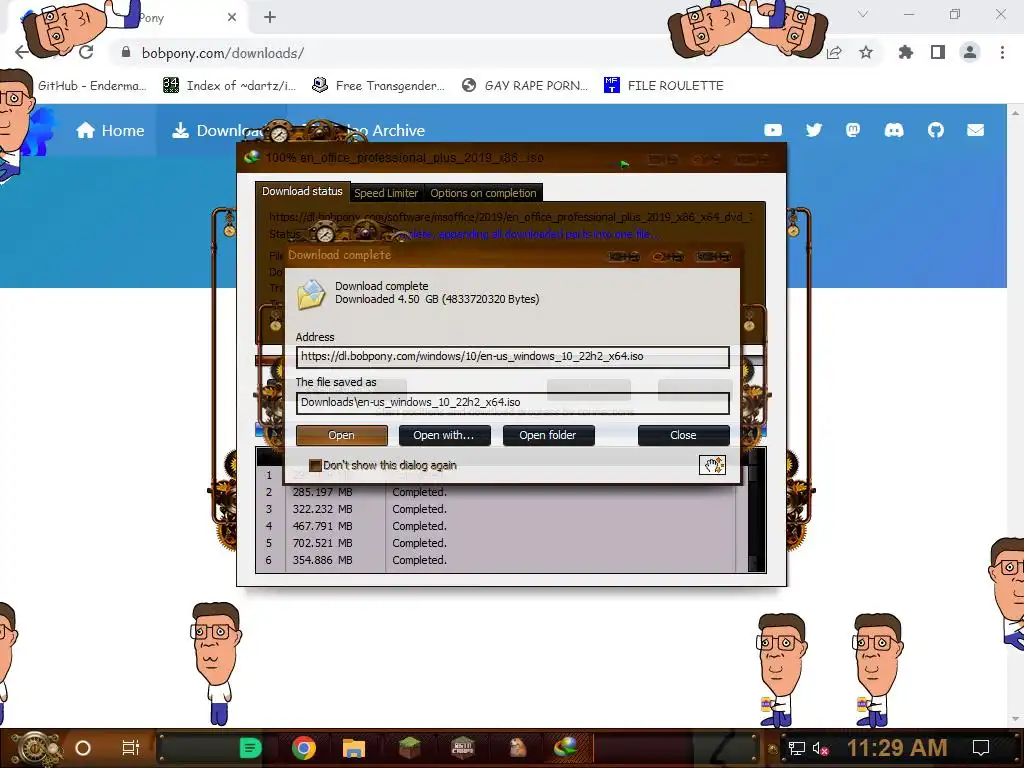This screenshot has height=768, width=1024.
Task: Open Cortana circle in taskbar
Action: pos(82,748)
